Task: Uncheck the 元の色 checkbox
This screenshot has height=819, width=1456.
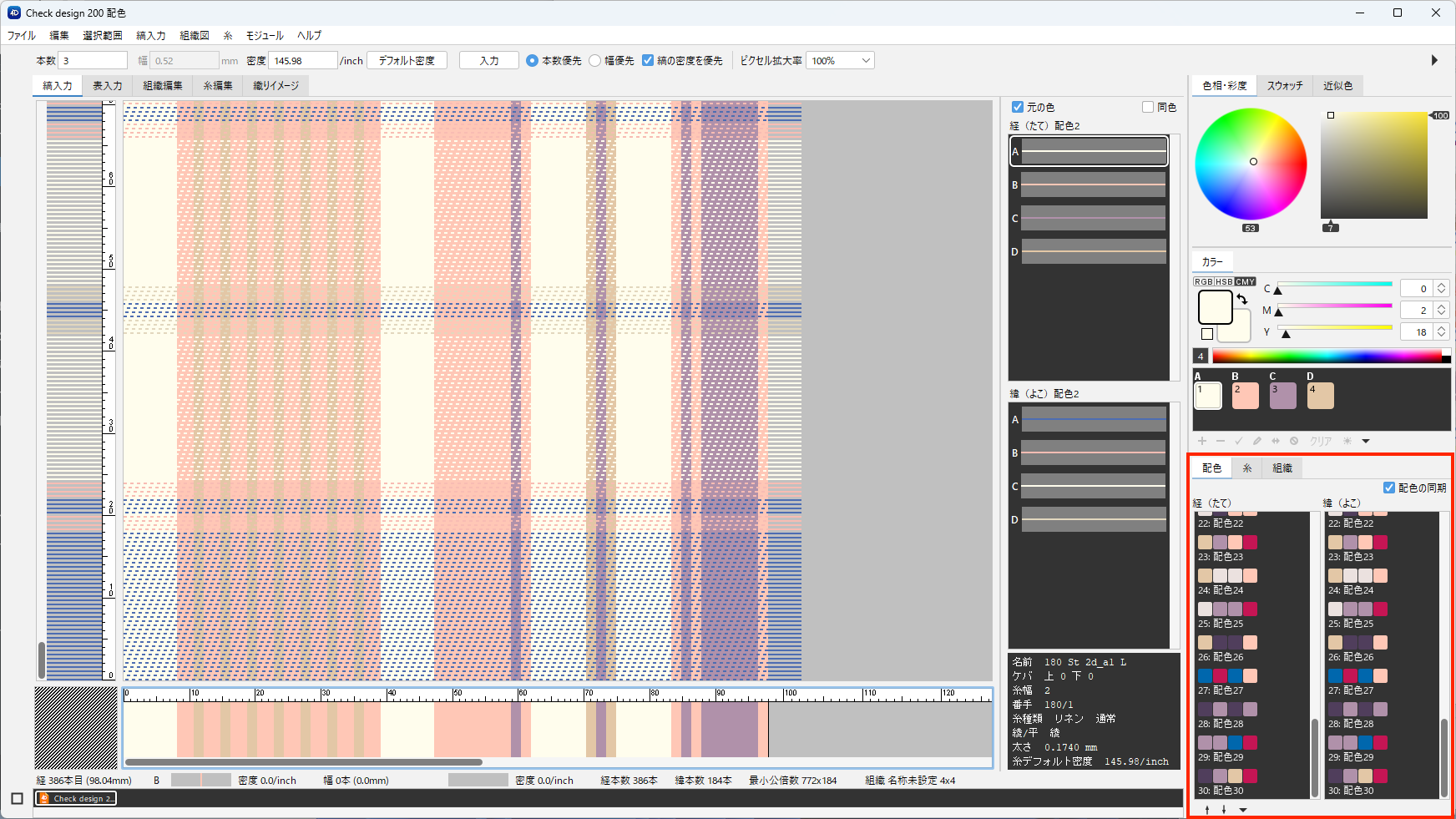Action: click(x=1018, y=107)
